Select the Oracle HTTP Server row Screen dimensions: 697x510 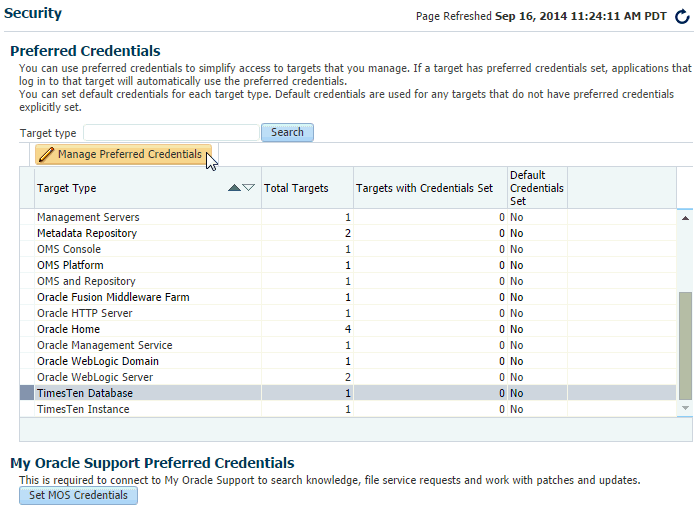pos(348,313)
